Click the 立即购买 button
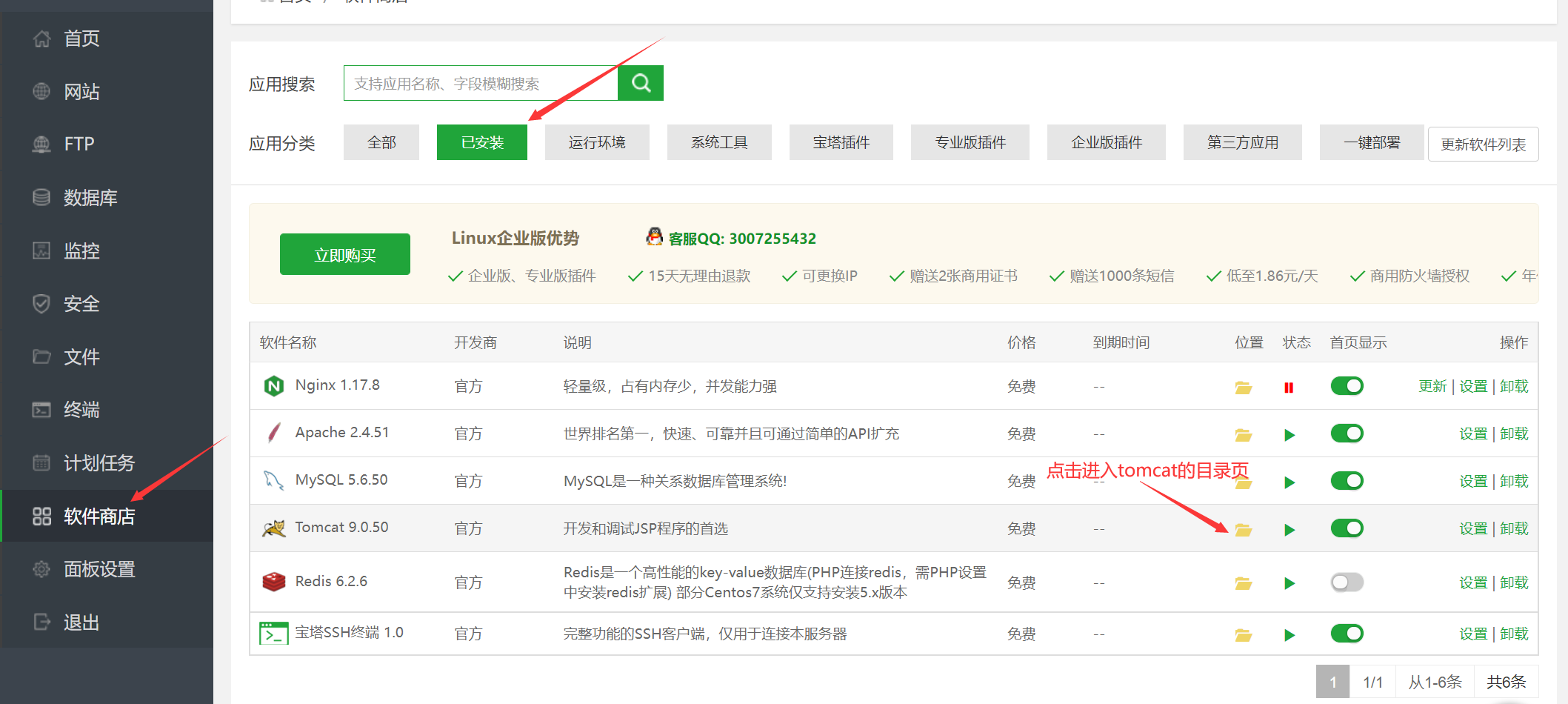Screen dimensions: 1568x704 click(345, 255)
